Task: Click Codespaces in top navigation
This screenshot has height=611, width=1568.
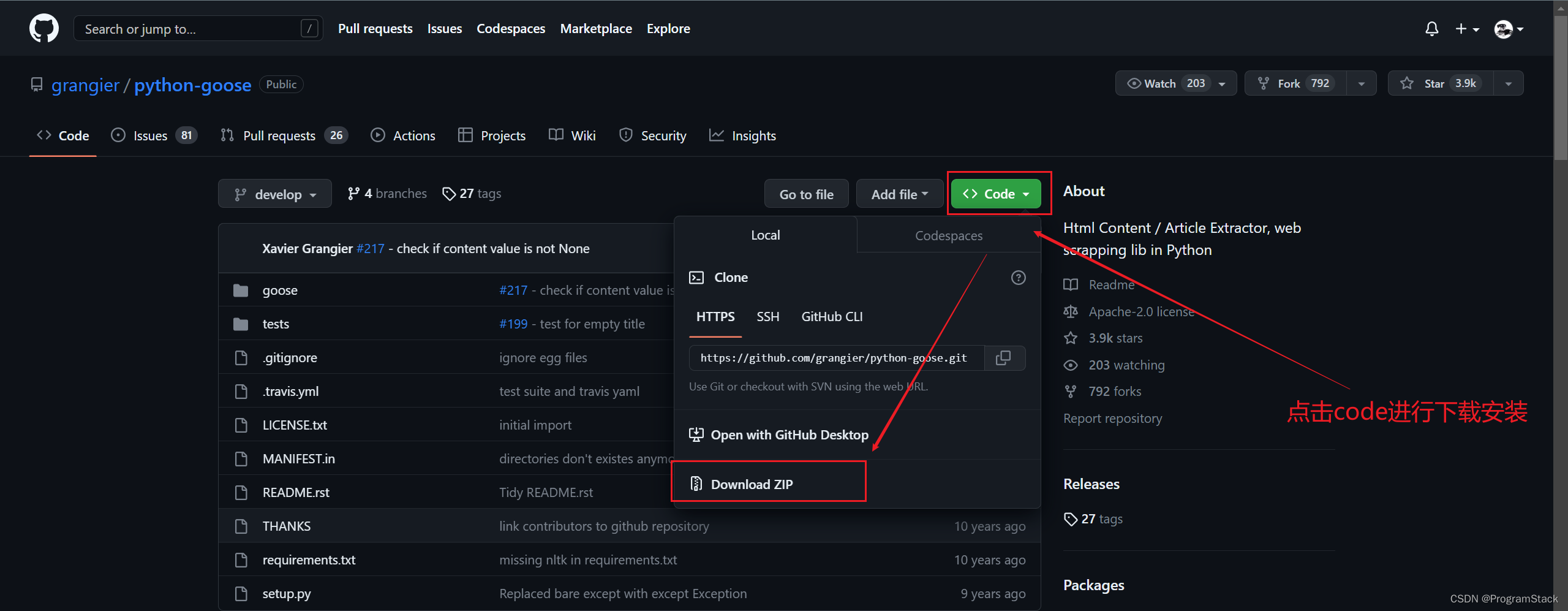Action: (x=511, y=29)
